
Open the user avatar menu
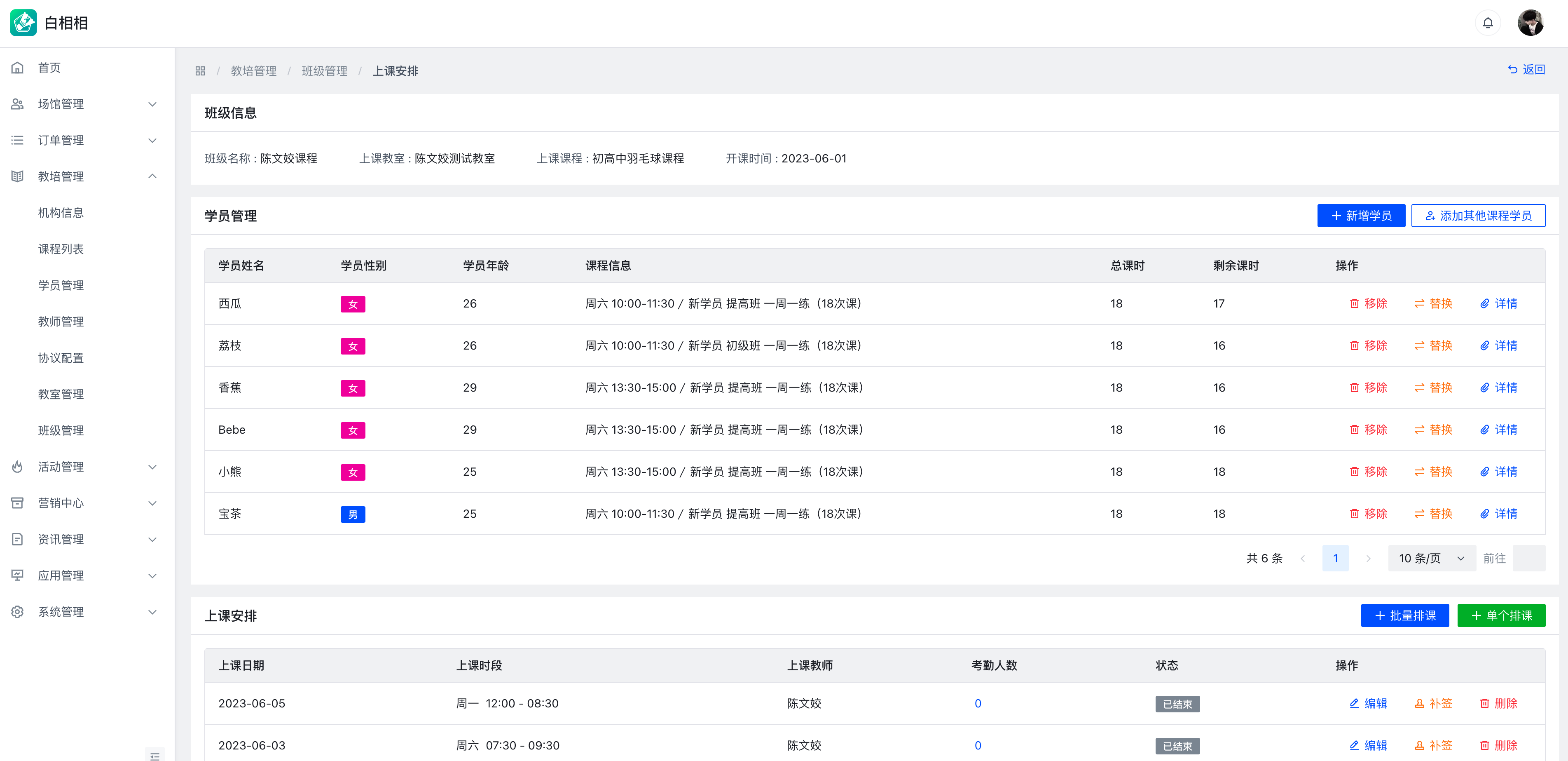click(1530, 23)
